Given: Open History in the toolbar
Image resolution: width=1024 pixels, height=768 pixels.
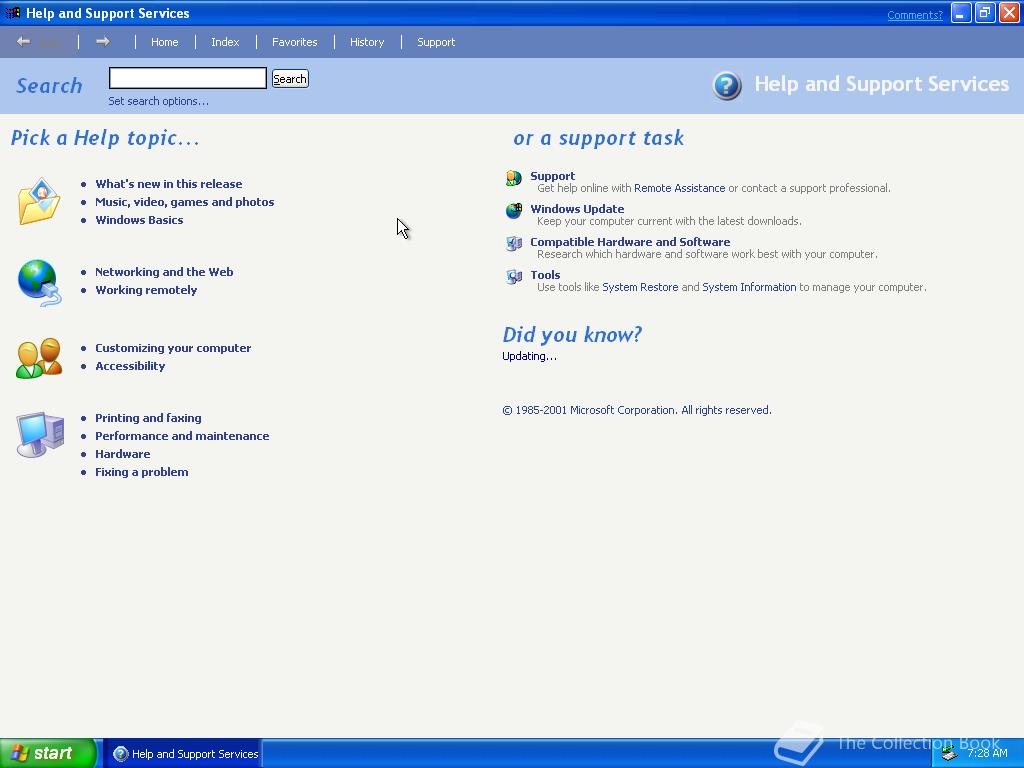Looking at the screenshot, I should tap(367, 42).
